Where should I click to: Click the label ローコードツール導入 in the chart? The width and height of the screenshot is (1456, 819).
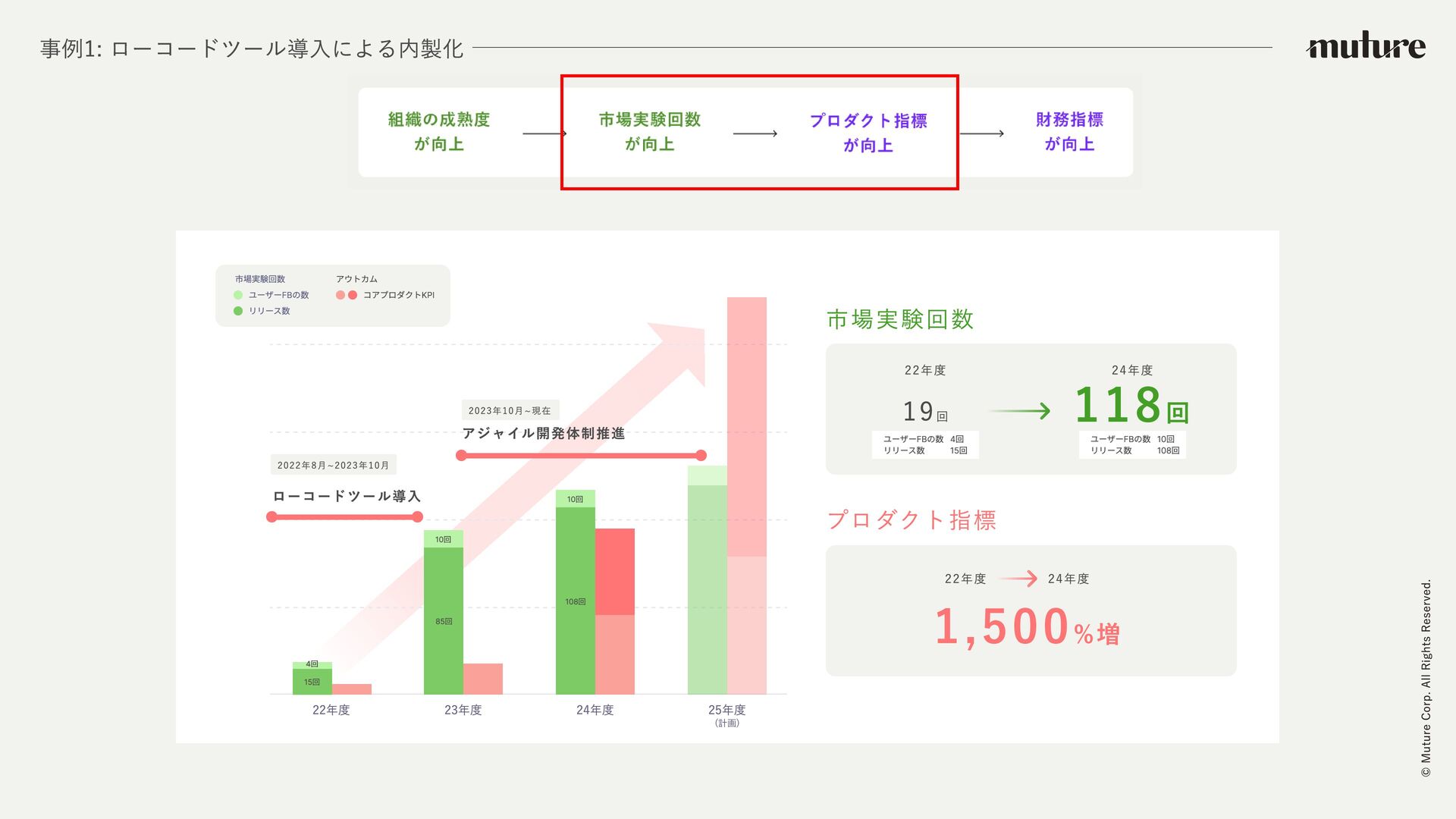(x=347, y=496)
